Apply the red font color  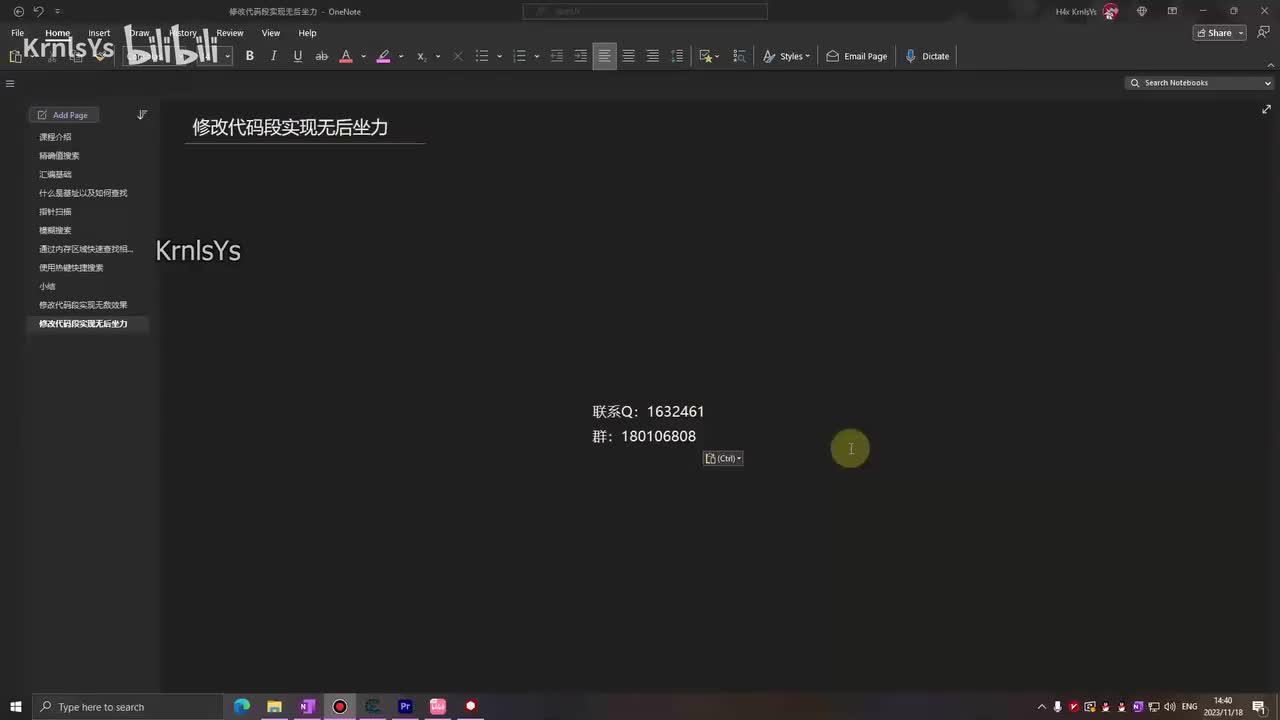pos(346,56)
